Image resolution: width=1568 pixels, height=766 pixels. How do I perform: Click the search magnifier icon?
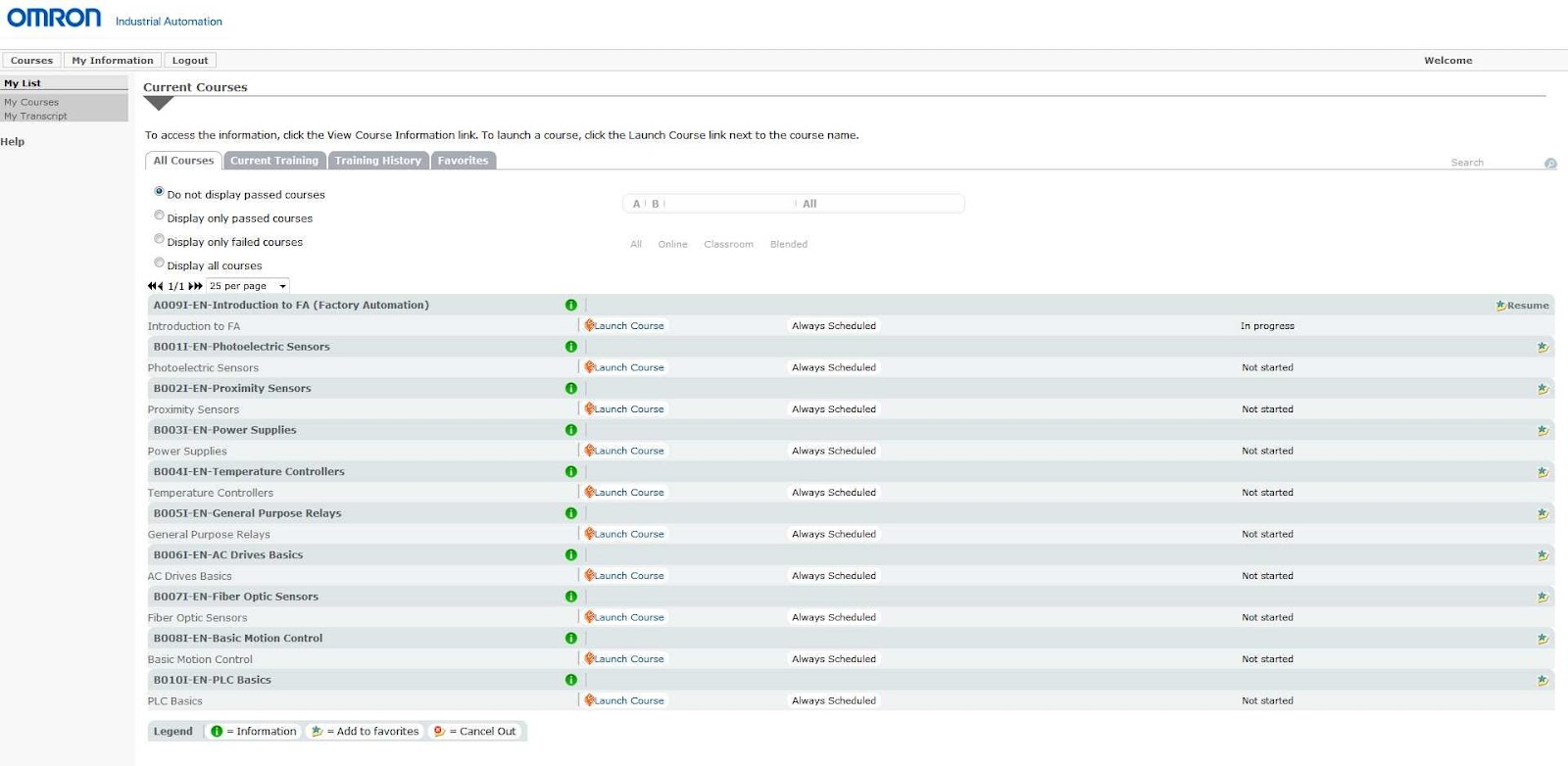coord(1550,164)
